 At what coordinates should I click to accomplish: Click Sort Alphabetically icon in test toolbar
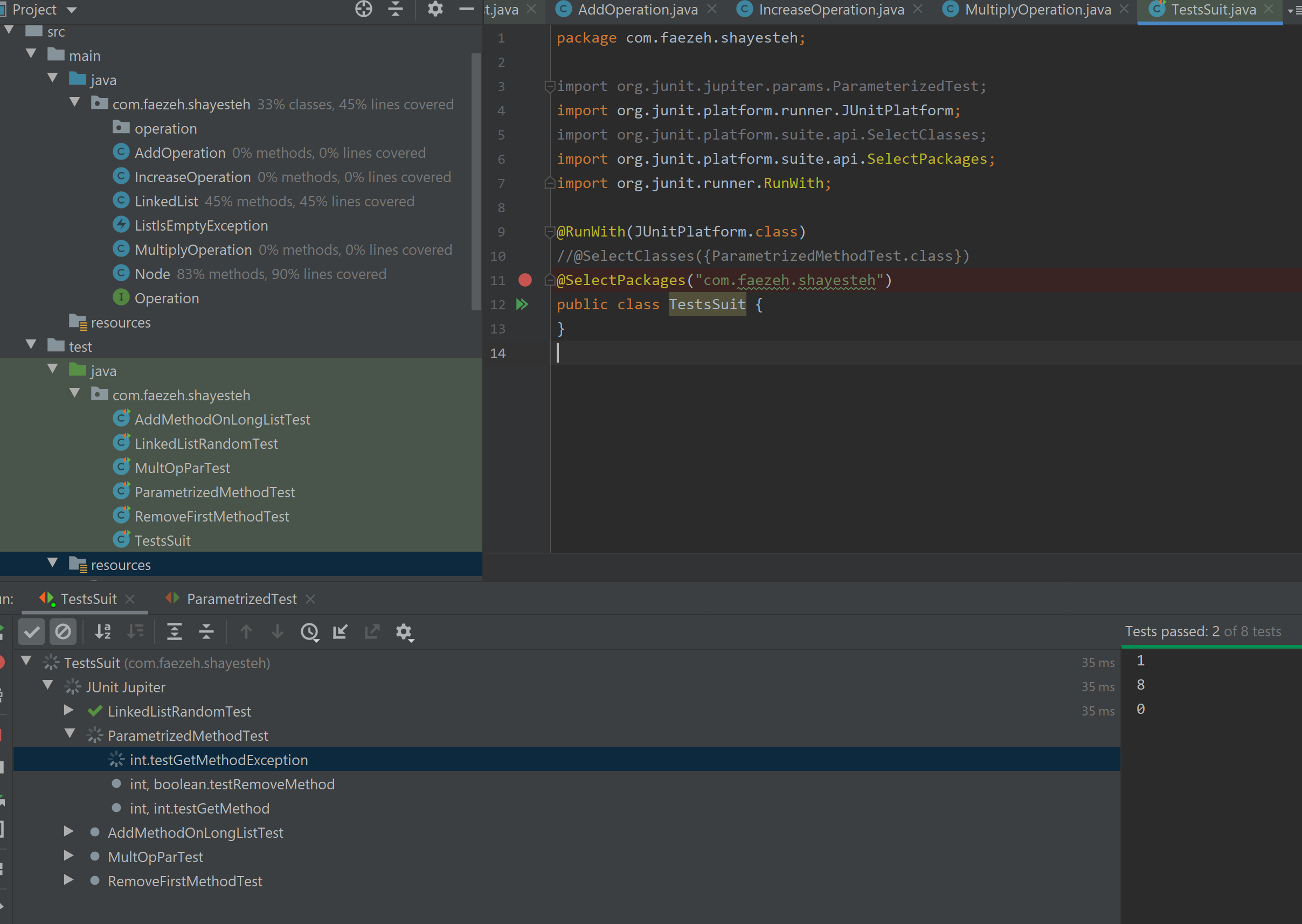[103, 631]
